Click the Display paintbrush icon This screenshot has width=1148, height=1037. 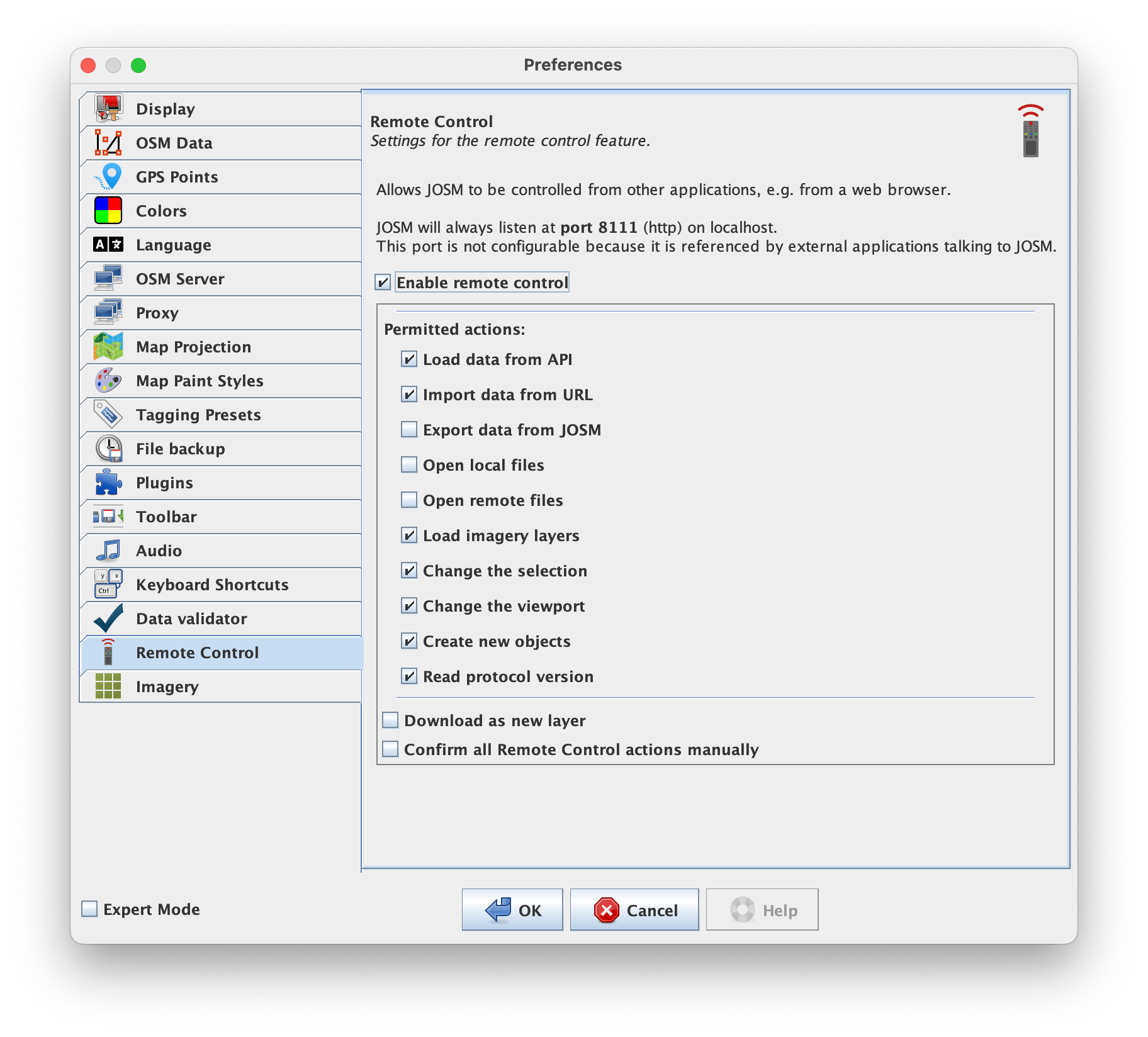click(x=108, y=109)
